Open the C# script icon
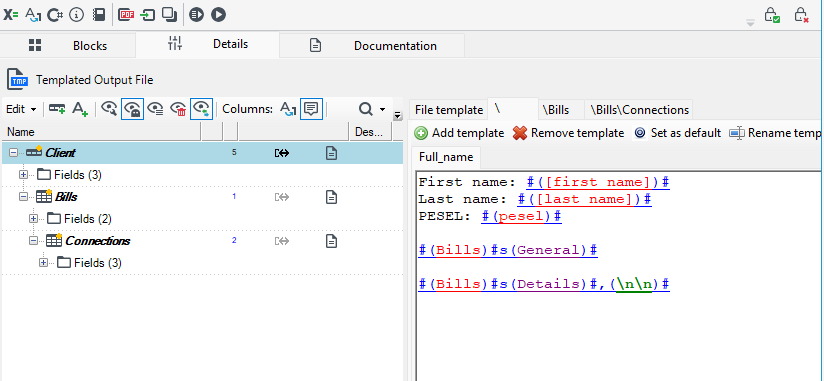This screenshot has height=381, width=824. (55, 15)
